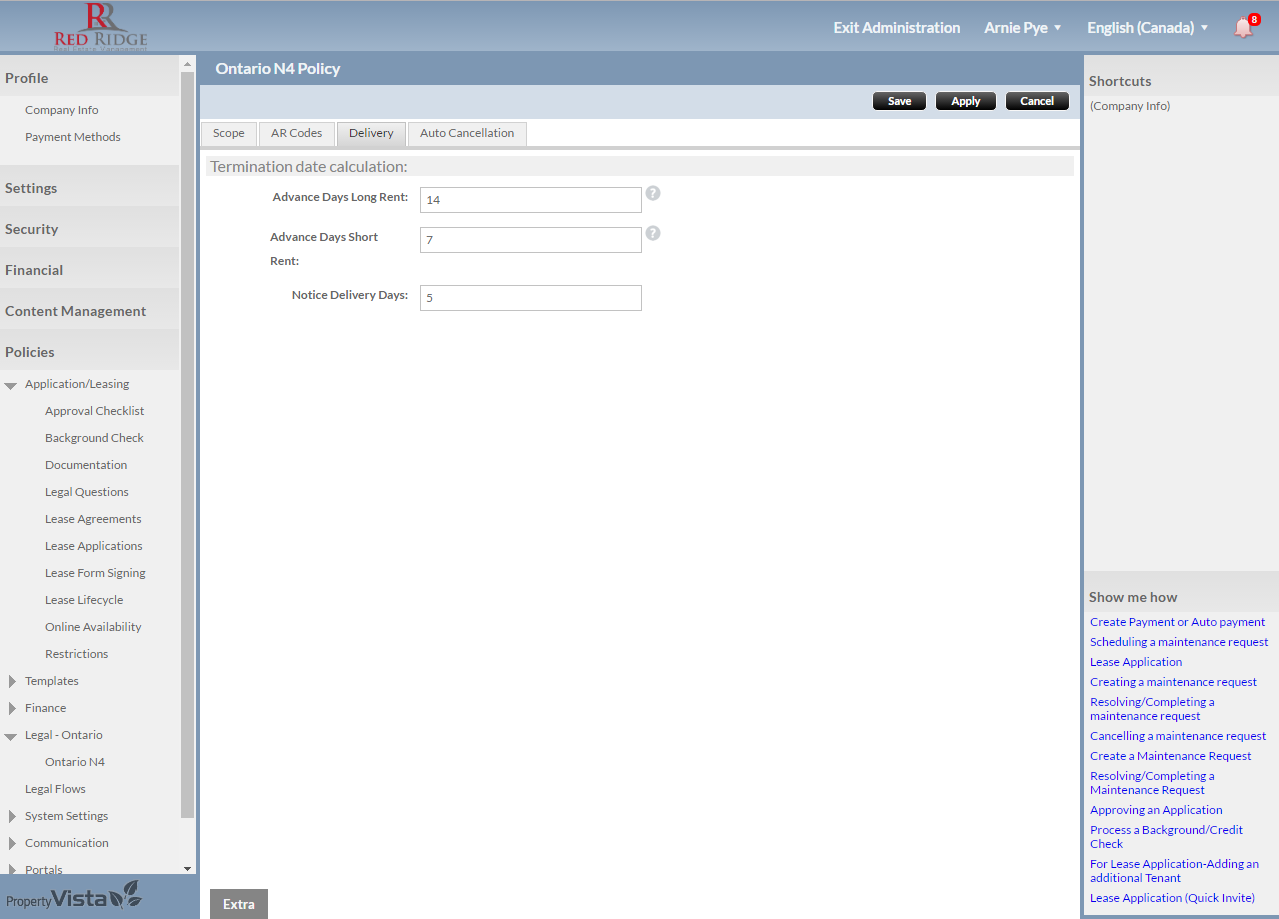Click Exit Administration link
This screenshot has height=919, width=1279.
[x=896, y=28]
